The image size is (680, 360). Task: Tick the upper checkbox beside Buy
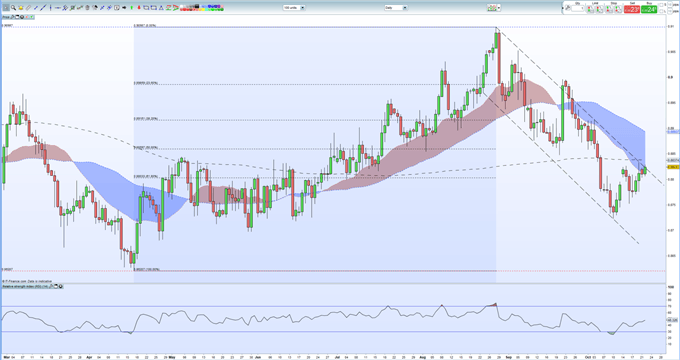661,5
